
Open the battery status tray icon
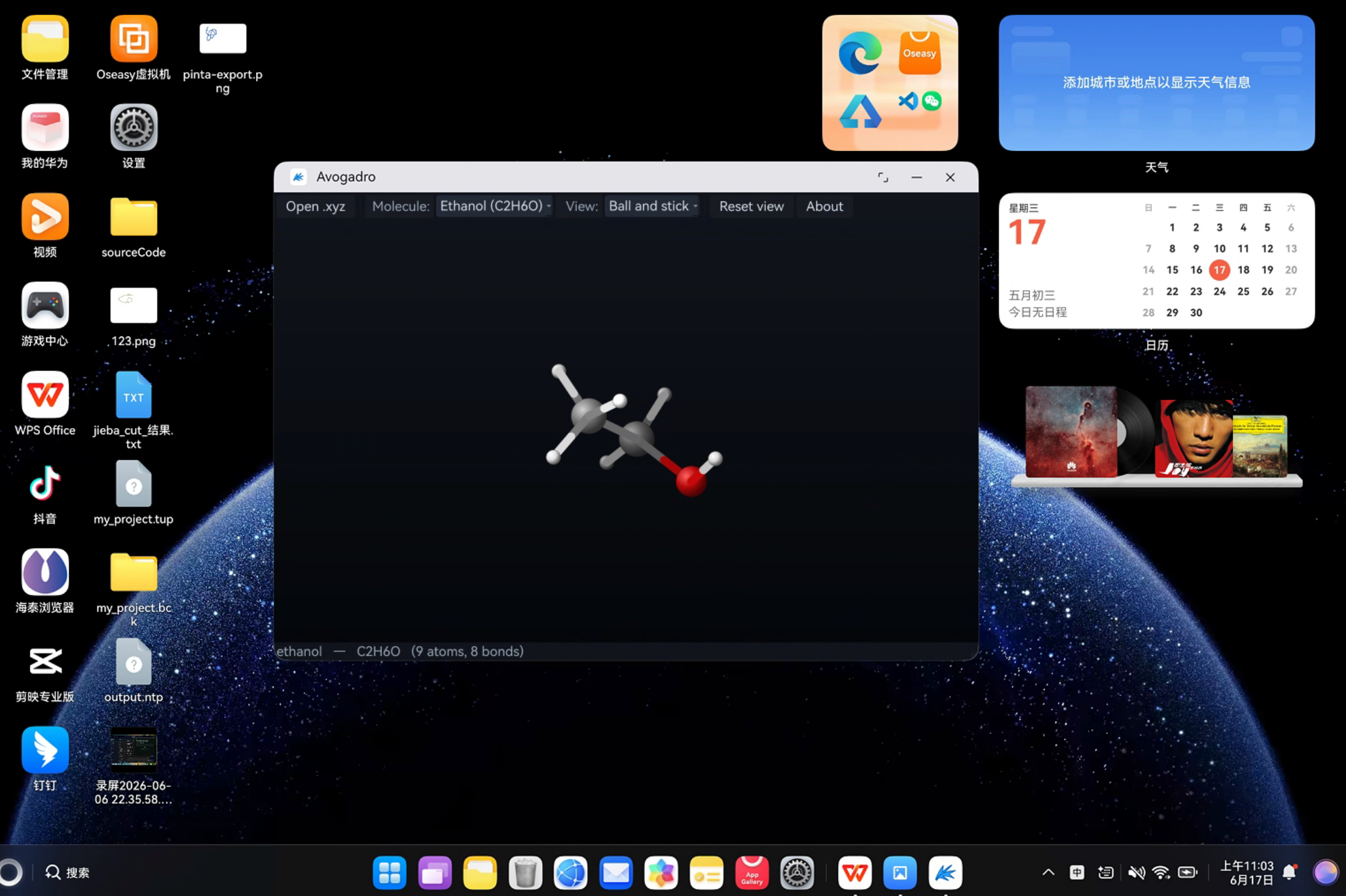click(x=1188, y=872)
